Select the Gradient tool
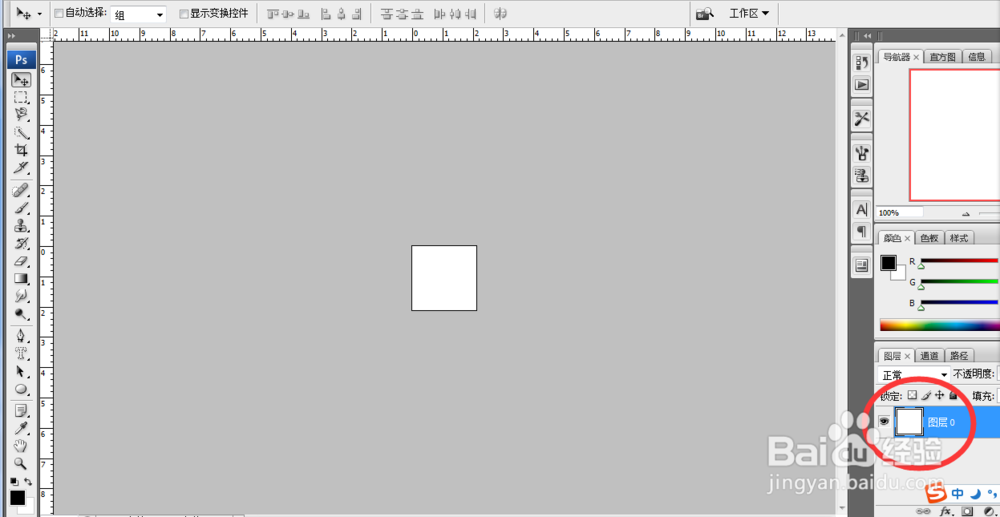The image size is (1000, 517). (x=21, y=278)
